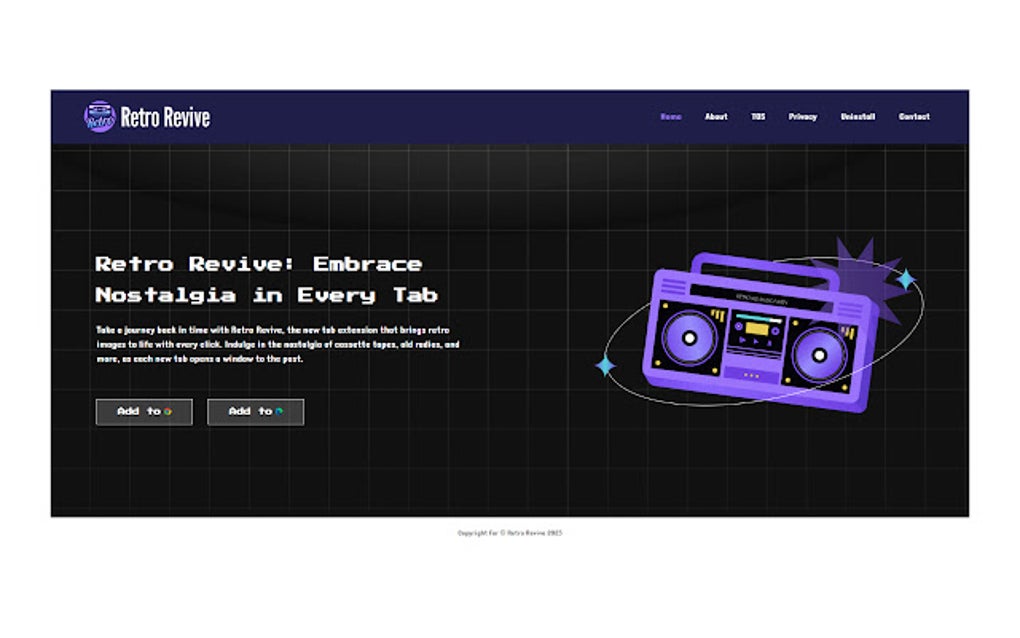The image size is (1020, 638).
Task: Select the circular Retro Revive logo icon
Action: click(98, 116)
